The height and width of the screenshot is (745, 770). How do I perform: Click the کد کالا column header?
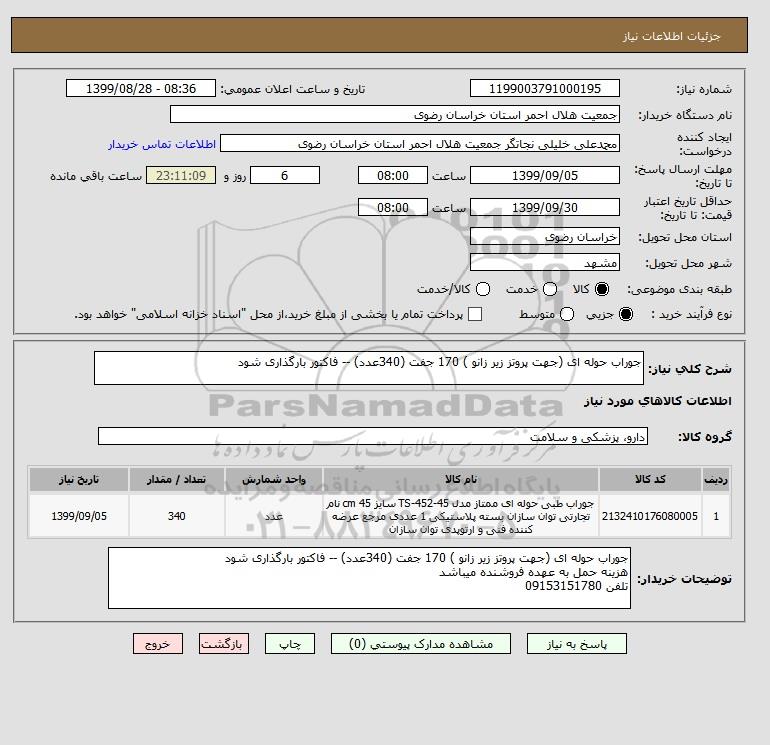(650, 479)
